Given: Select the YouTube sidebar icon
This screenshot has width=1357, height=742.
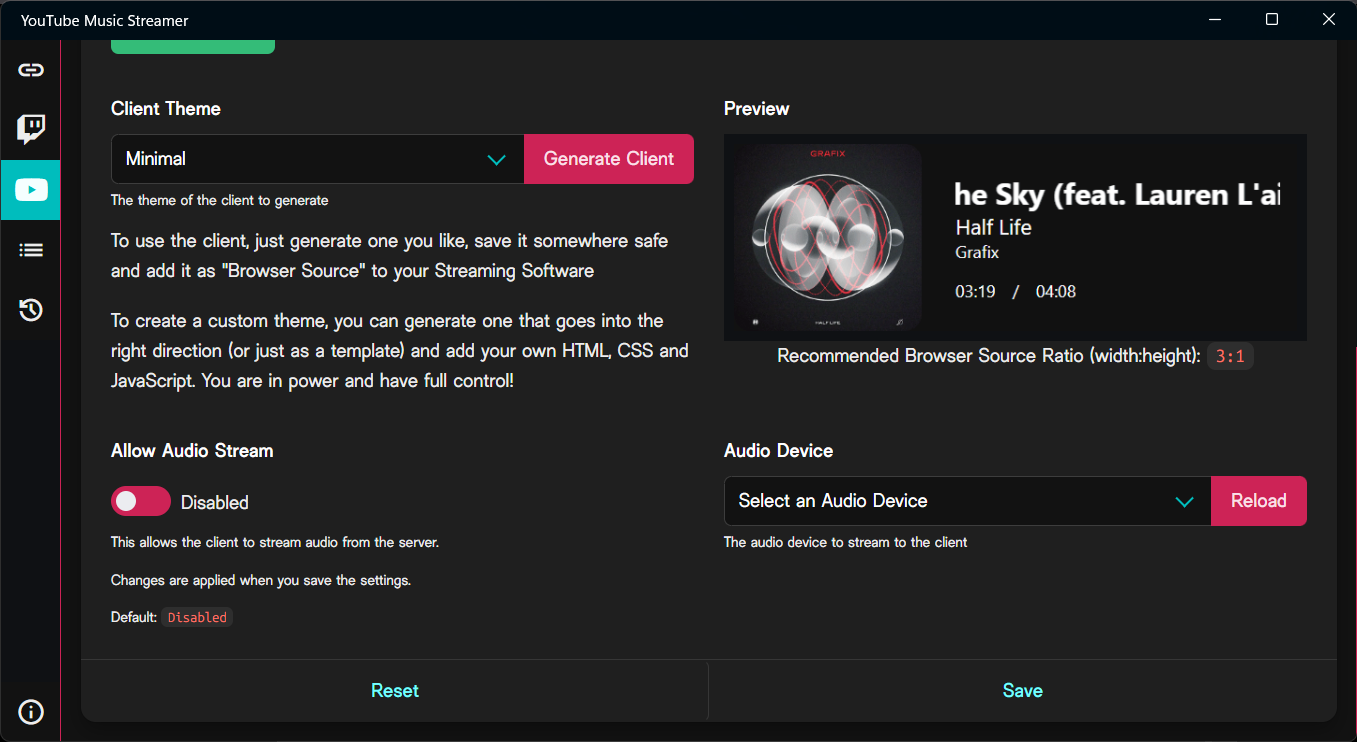Looking at the screenshot, I should point(31,189).
